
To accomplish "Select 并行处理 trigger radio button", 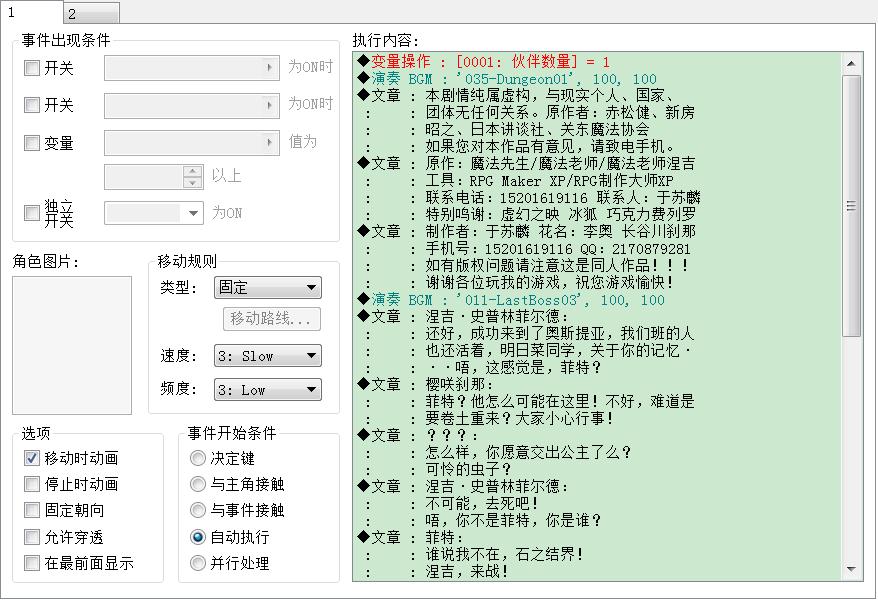I will click(x=198, y=563).
